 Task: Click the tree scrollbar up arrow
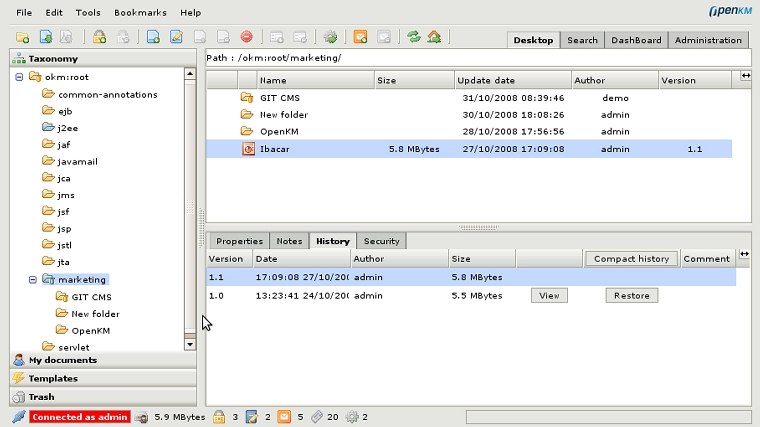coord(190,74)
